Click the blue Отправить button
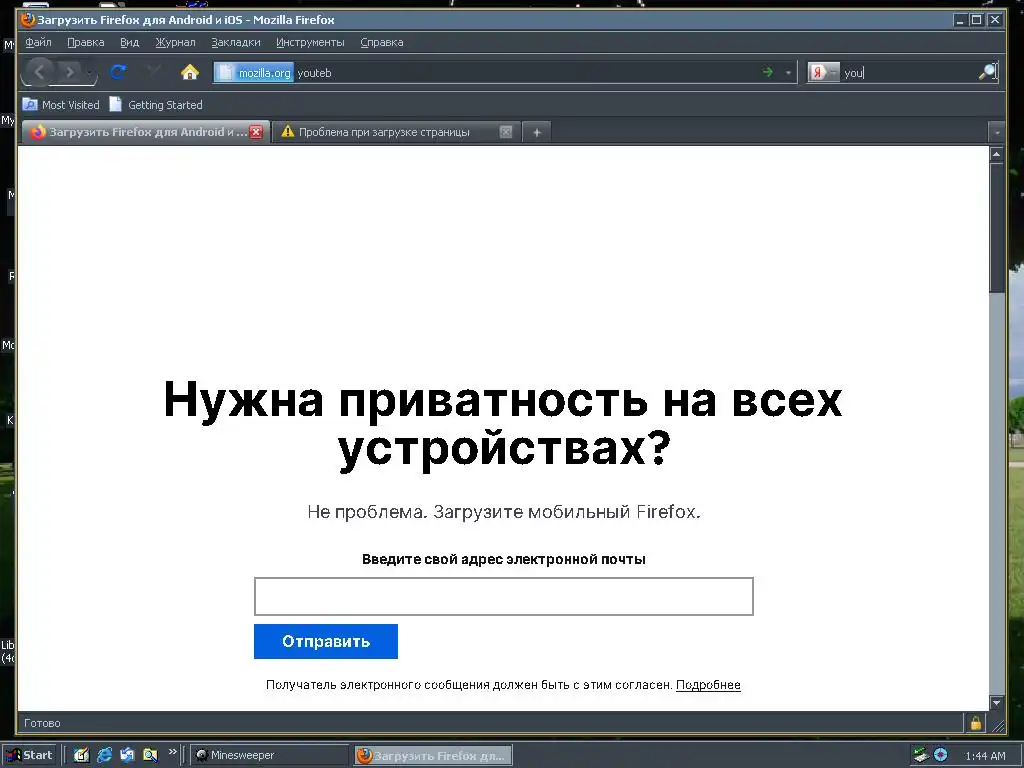The image size is (1024, 768). coord(326,641)
